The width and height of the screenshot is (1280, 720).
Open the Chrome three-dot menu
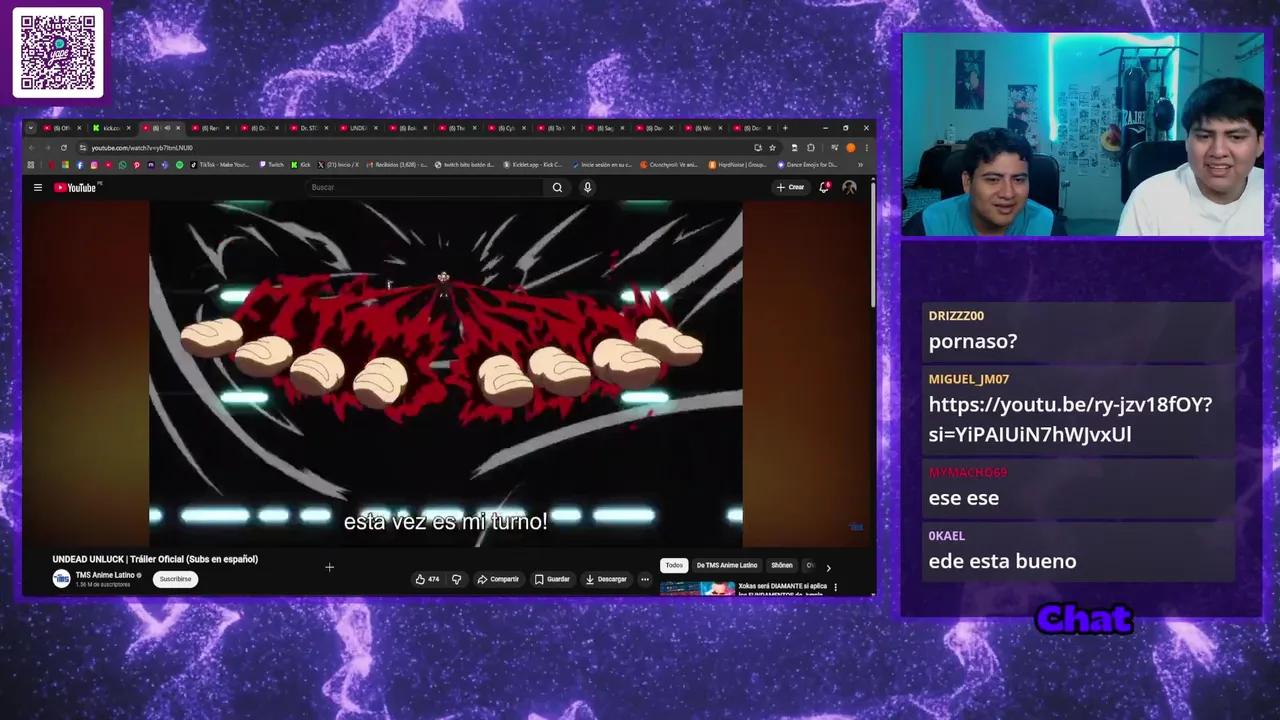coord(866,148)
